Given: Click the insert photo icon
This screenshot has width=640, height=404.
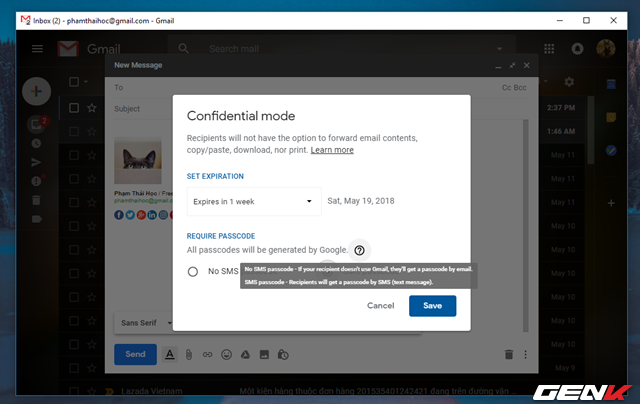Looking at the screenshot, I should [264, 355].
